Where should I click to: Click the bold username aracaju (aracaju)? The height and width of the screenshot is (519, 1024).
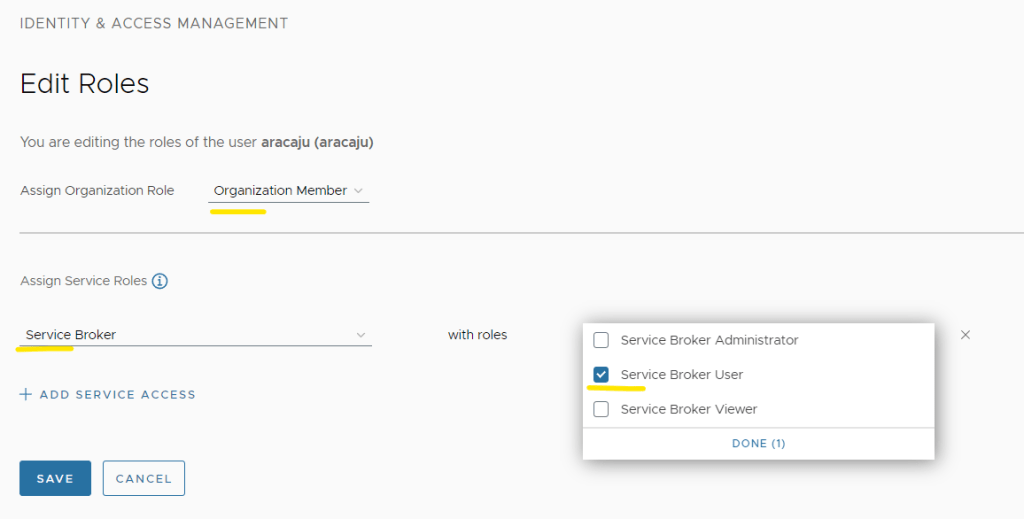point(317,142)
